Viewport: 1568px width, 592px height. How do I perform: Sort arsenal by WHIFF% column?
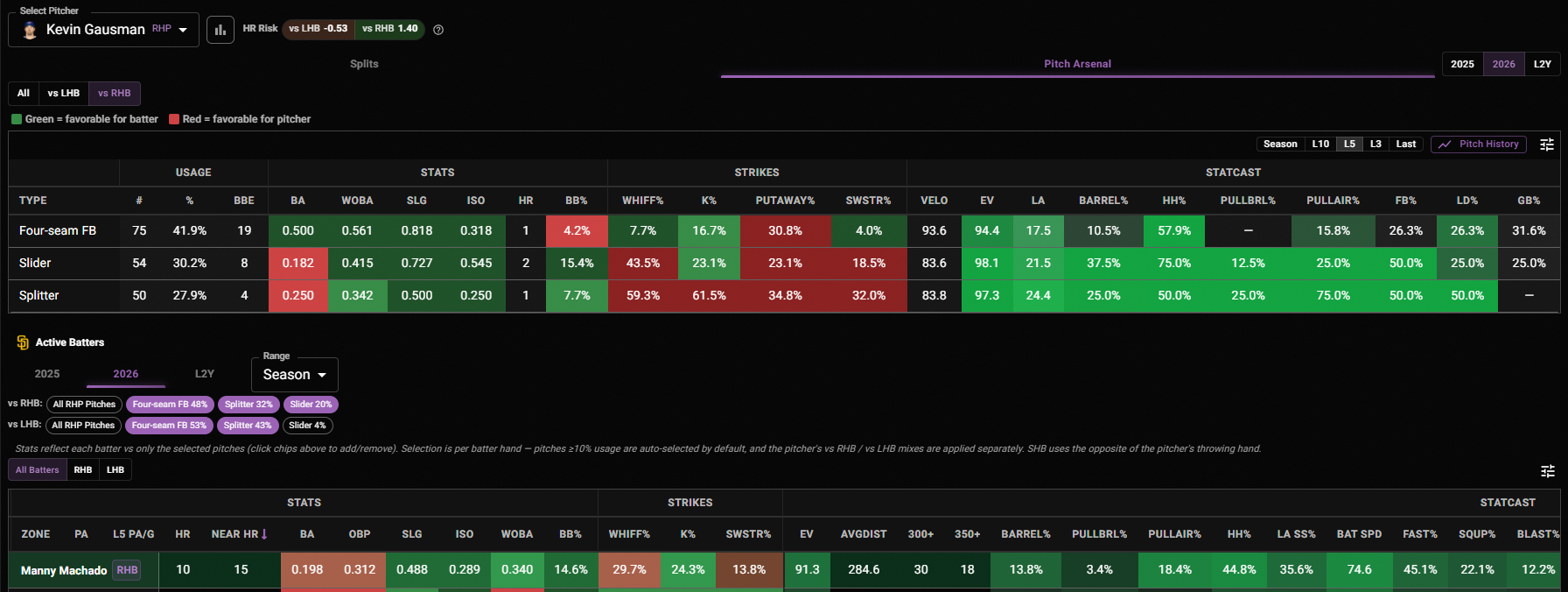(x=643, y=201)
